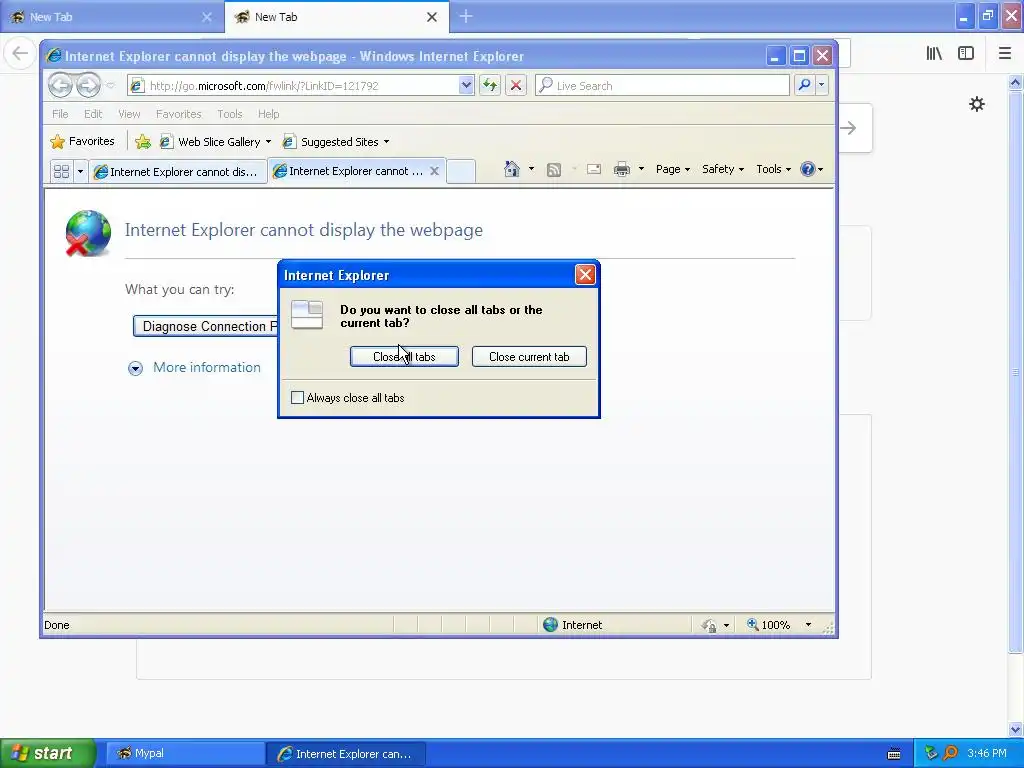Click the Home icon in command bar
The image size is (1024, 768).
coord(512,169)
